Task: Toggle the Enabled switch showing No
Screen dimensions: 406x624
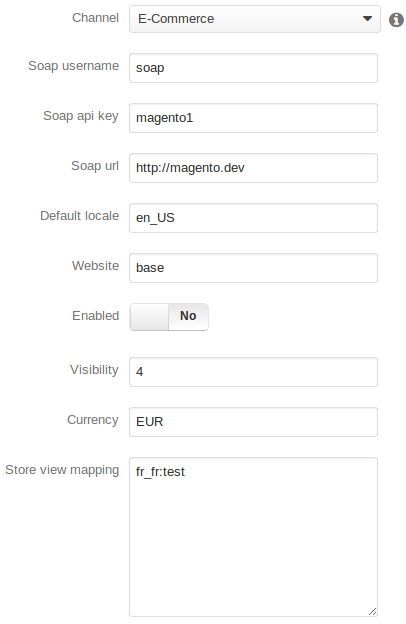Action: (169, 317)
